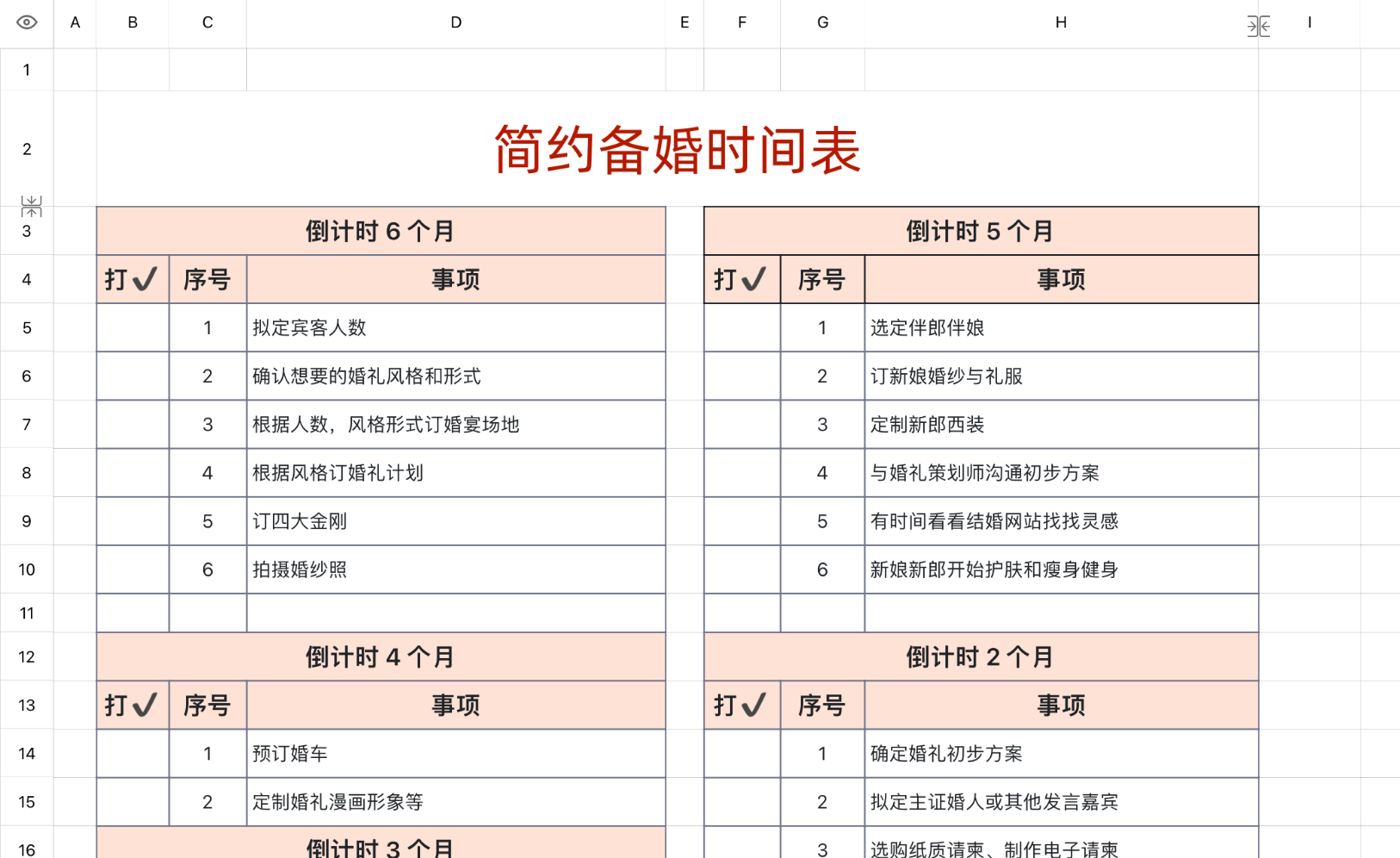Click the cell 拟定主证婚人或其他发言嘉宾
Viewport: 1400px width, 858px height.
[1061, 802]
